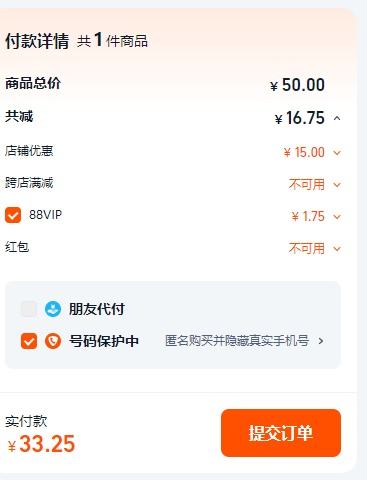Click the 红包 row label
Screen dimensions: 367x480
[x=17, y=247]
